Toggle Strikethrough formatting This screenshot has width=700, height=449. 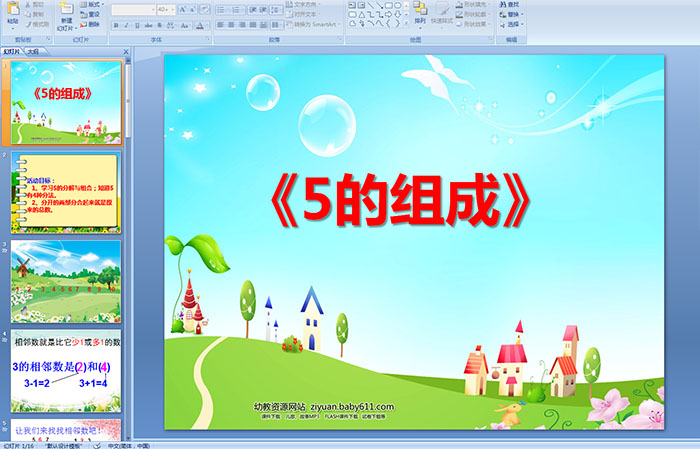148,25
